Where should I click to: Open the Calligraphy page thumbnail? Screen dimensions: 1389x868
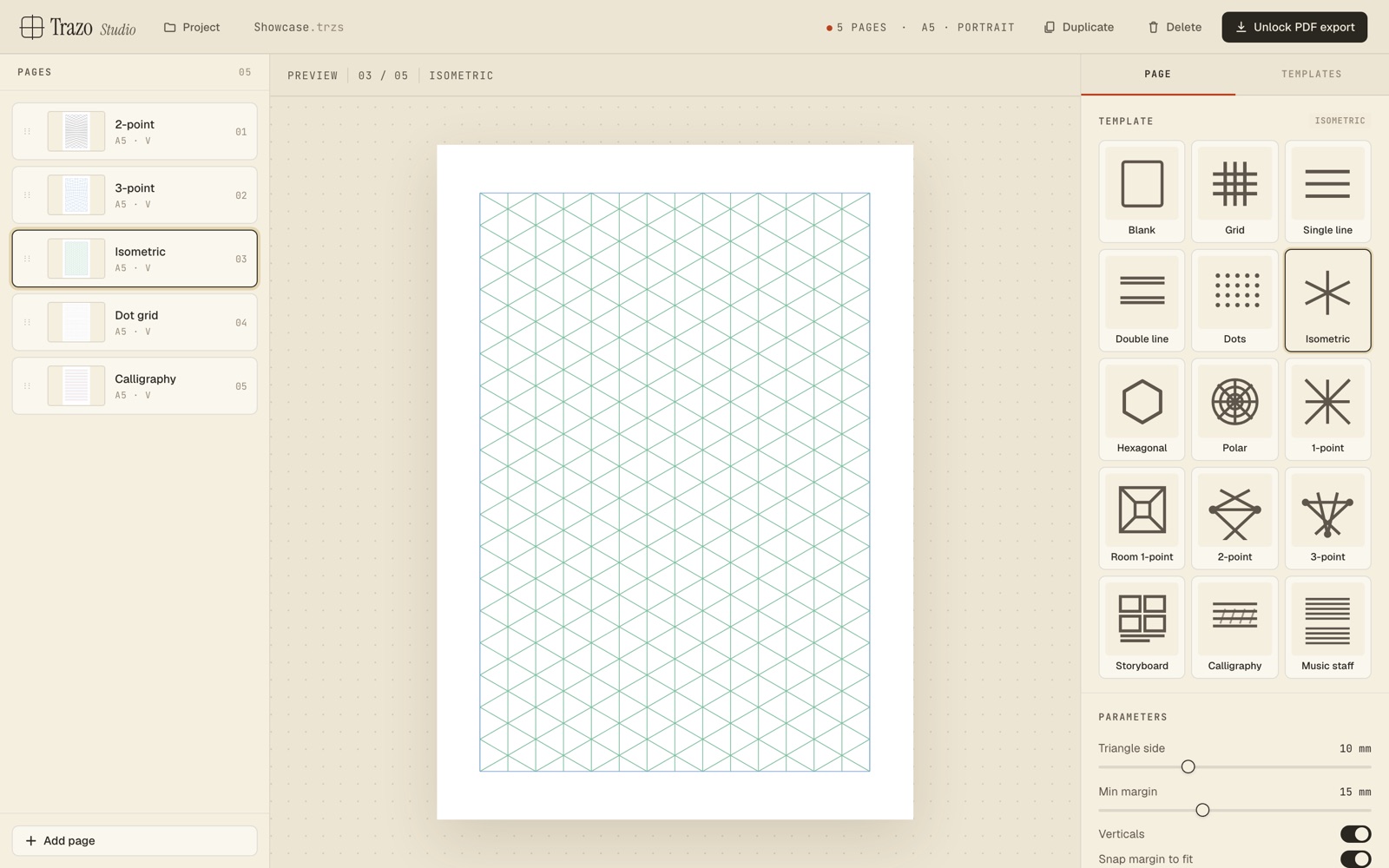[76, 386]
